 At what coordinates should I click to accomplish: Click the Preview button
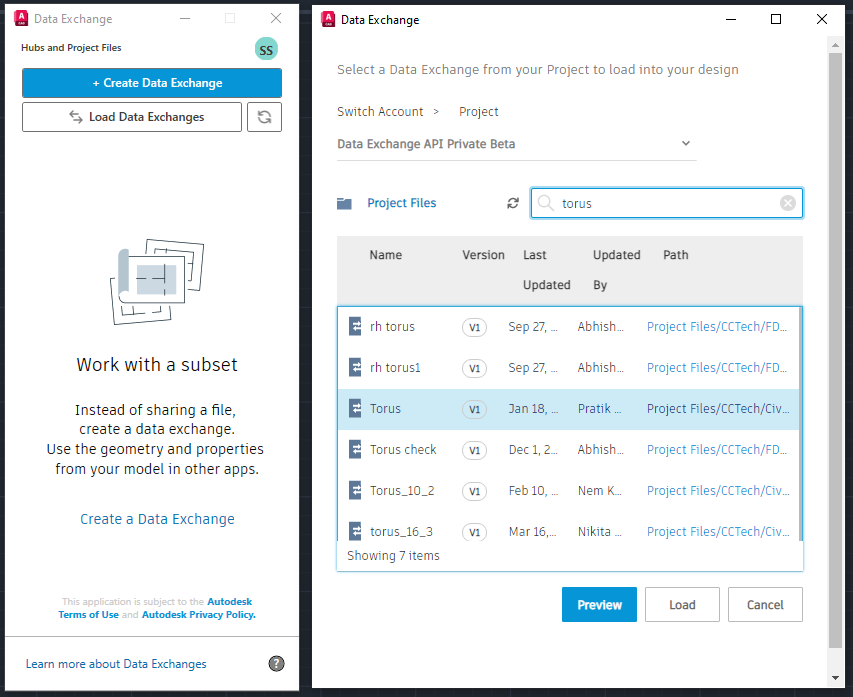tap(599, 605)
